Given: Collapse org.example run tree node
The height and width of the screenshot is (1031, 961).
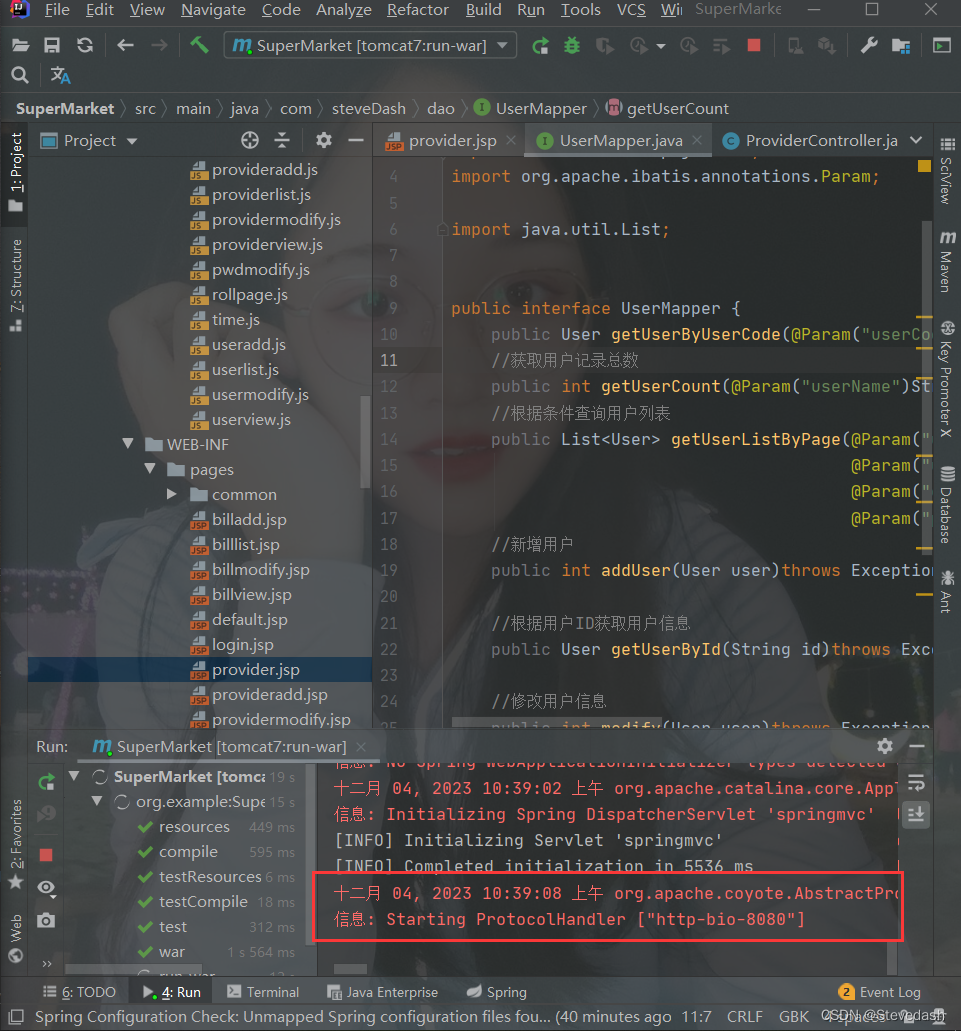Looking at the screenshot, I should tap(97, 801).
